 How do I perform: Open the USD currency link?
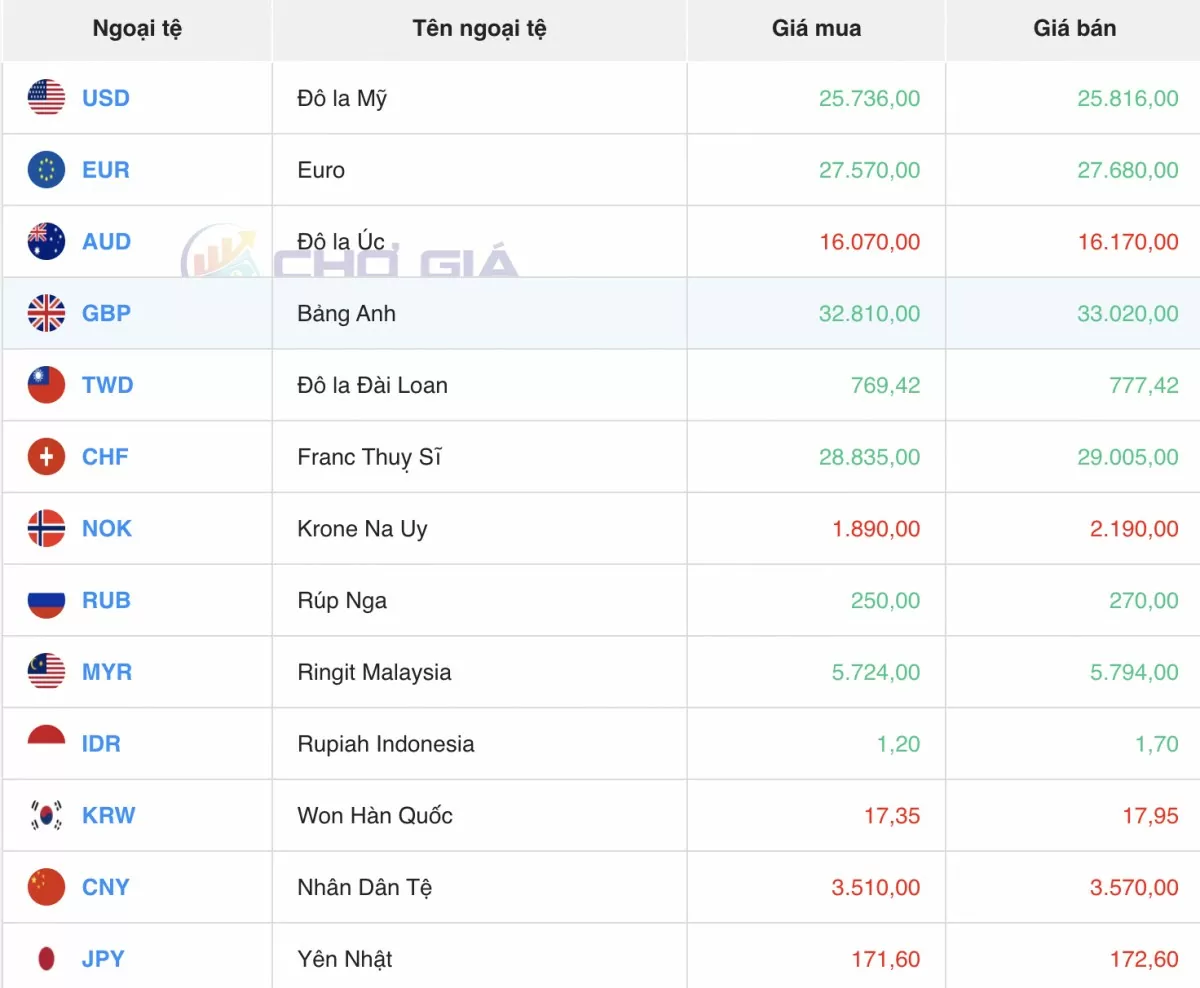106,98
